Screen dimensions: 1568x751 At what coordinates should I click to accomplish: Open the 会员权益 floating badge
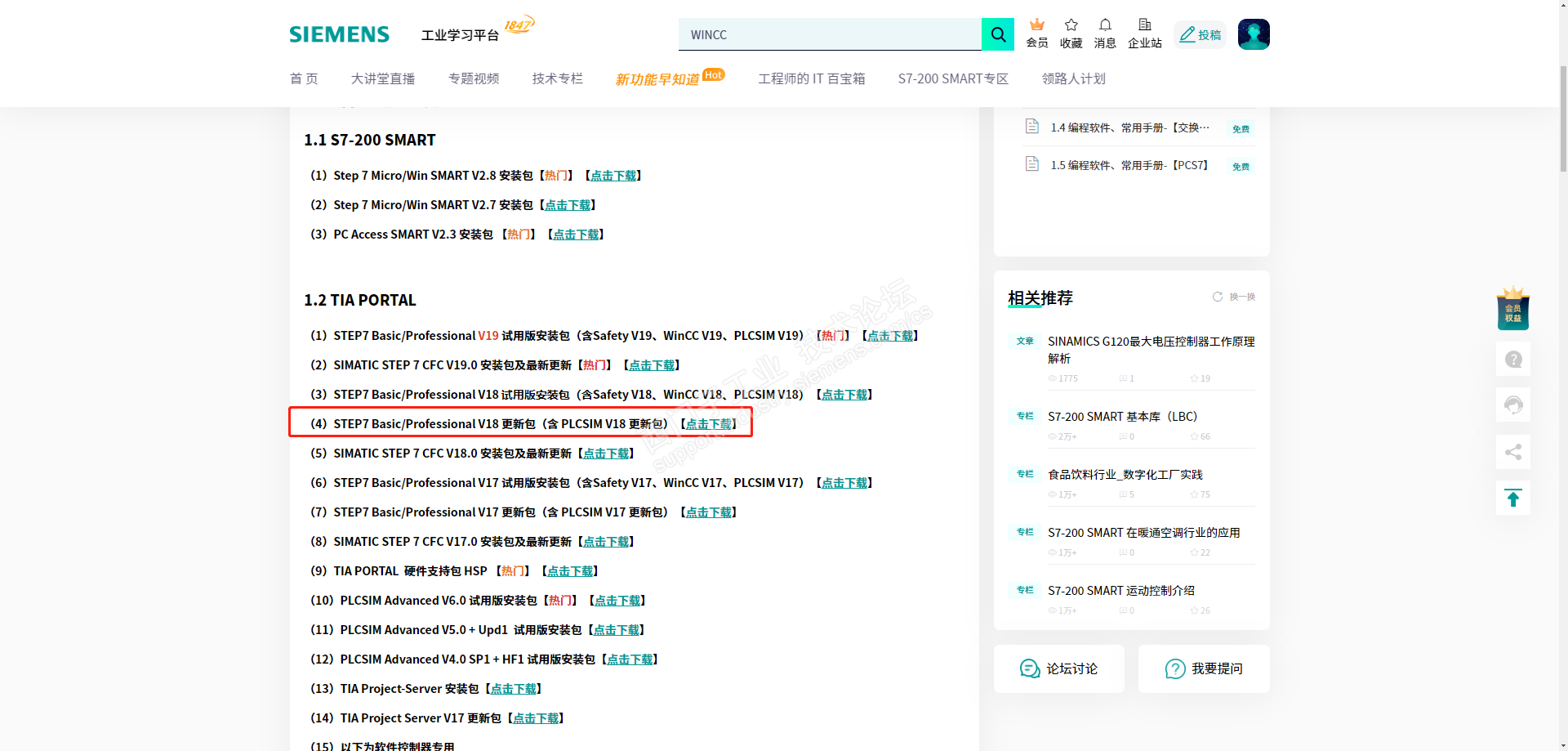tap(1513, 308)
